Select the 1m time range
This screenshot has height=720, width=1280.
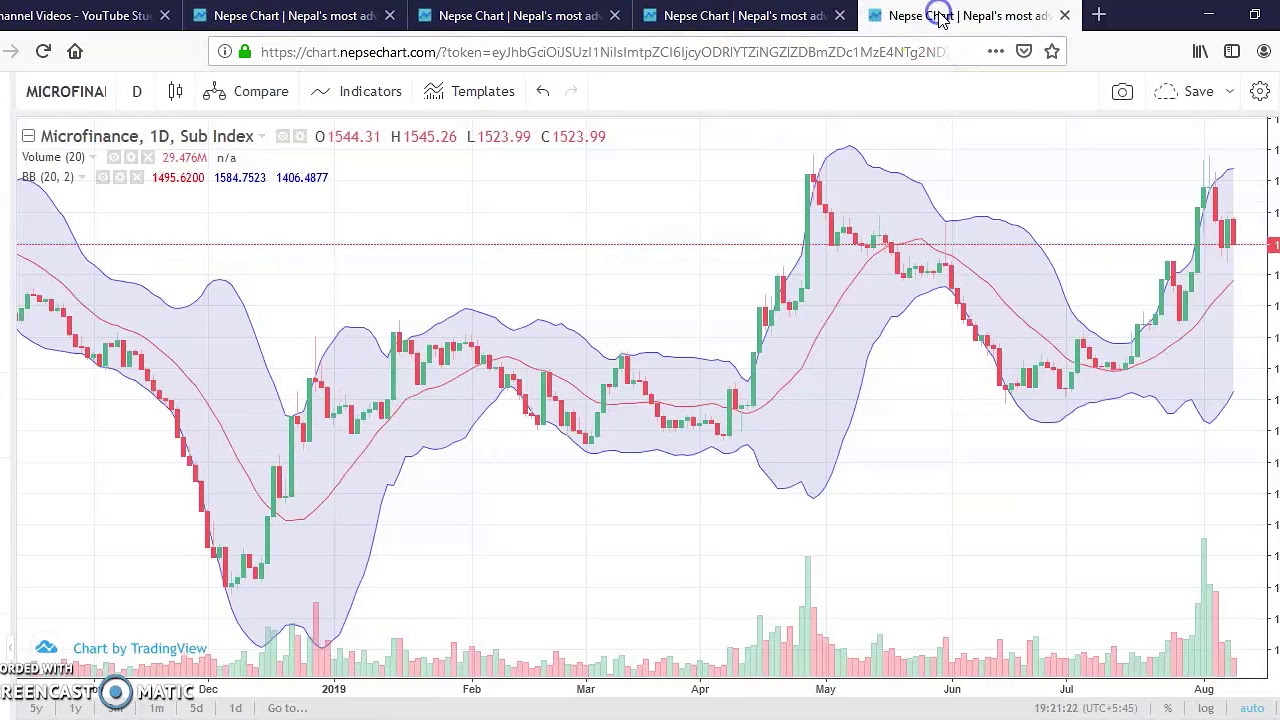pyautogui.click(x=156, y=708)
